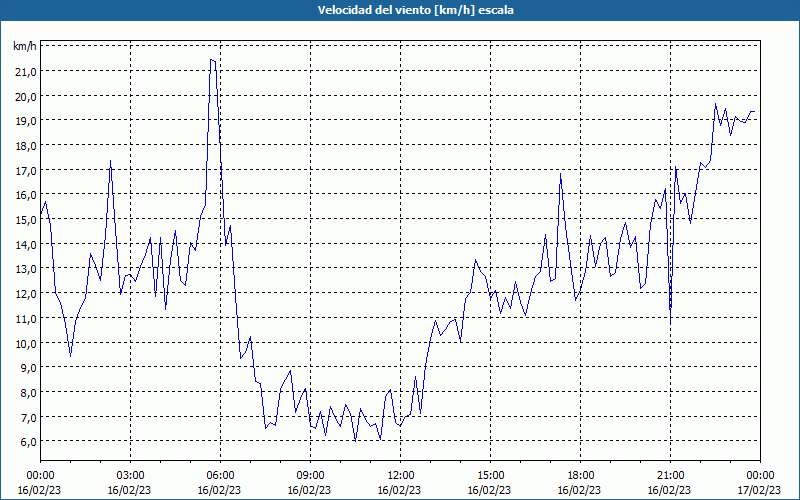This screenshot has height=500, width=800.
Task: Click the 'km/h' unit label on the y-axis
Action: (25, 46)
